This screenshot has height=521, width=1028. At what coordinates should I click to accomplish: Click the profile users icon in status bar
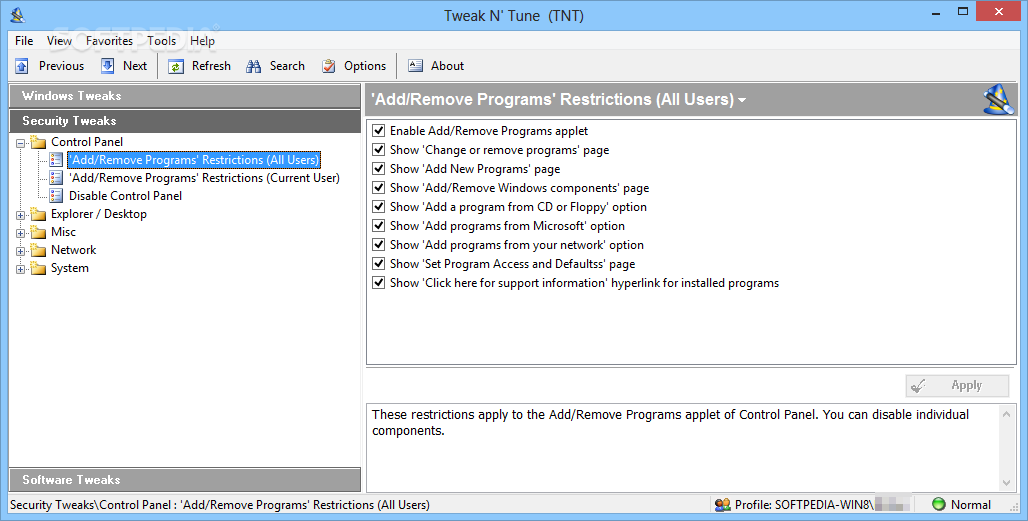coord(722,505)
